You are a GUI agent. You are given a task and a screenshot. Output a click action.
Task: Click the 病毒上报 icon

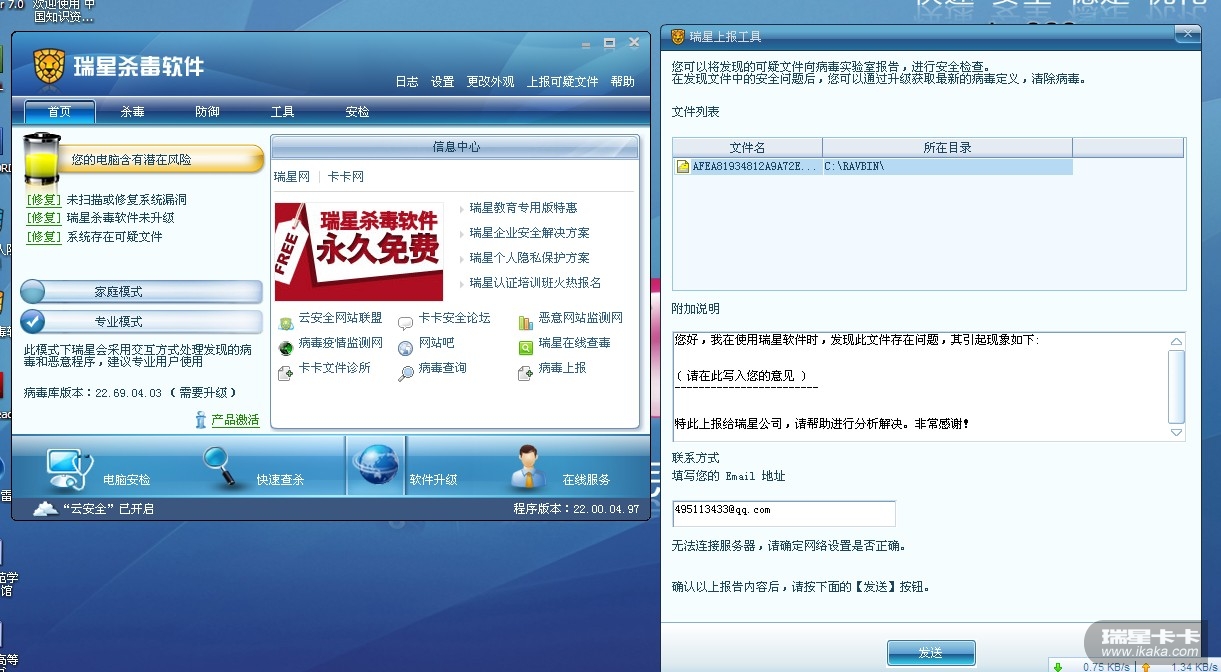click(526, 373)
